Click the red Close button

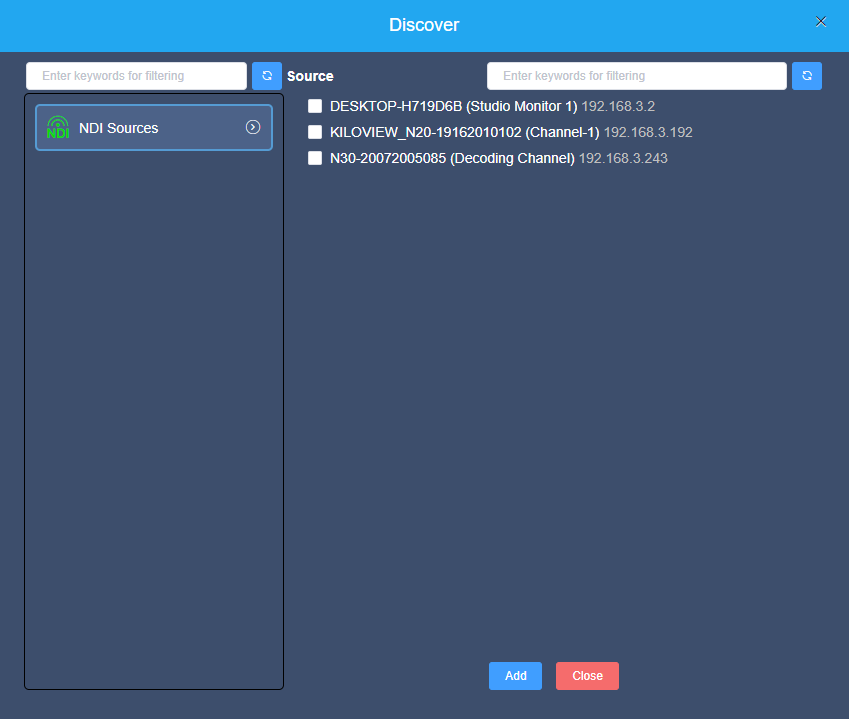587,676
